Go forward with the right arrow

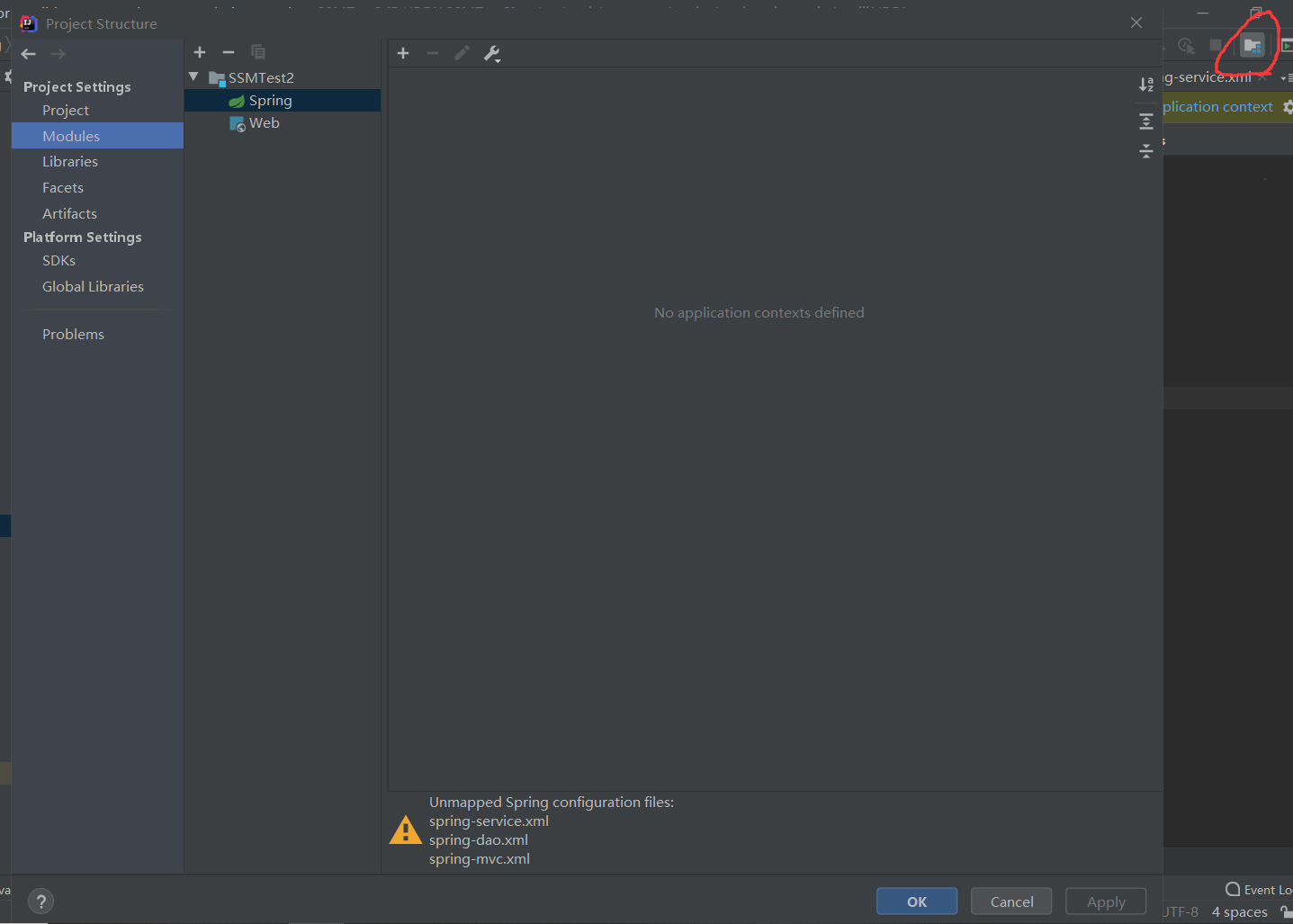click(x=58, y=54)
